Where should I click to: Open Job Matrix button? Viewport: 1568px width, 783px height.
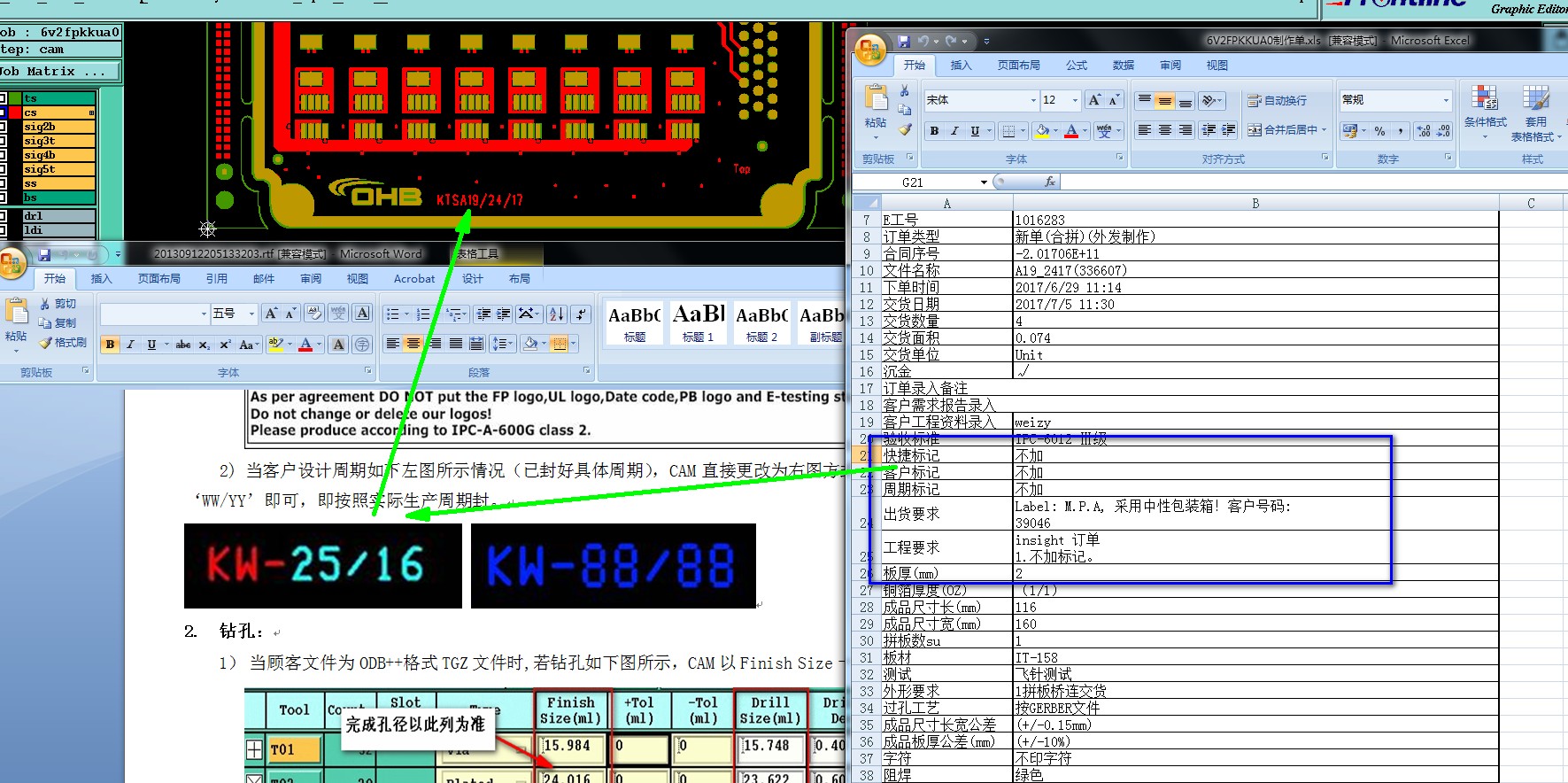pos(59,72)
